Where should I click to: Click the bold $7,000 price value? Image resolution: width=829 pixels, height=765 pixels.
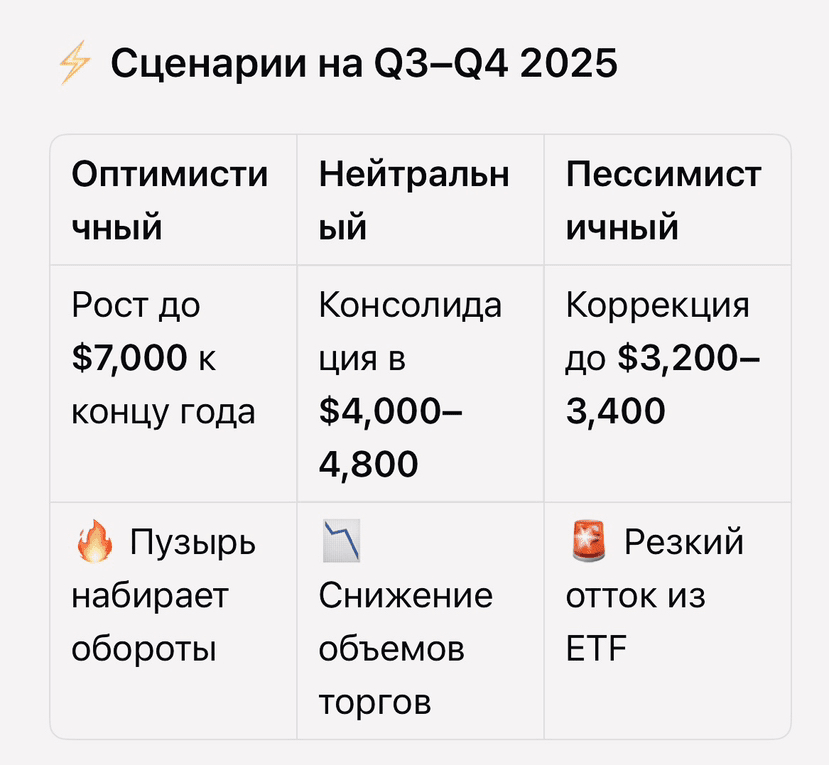130,358
